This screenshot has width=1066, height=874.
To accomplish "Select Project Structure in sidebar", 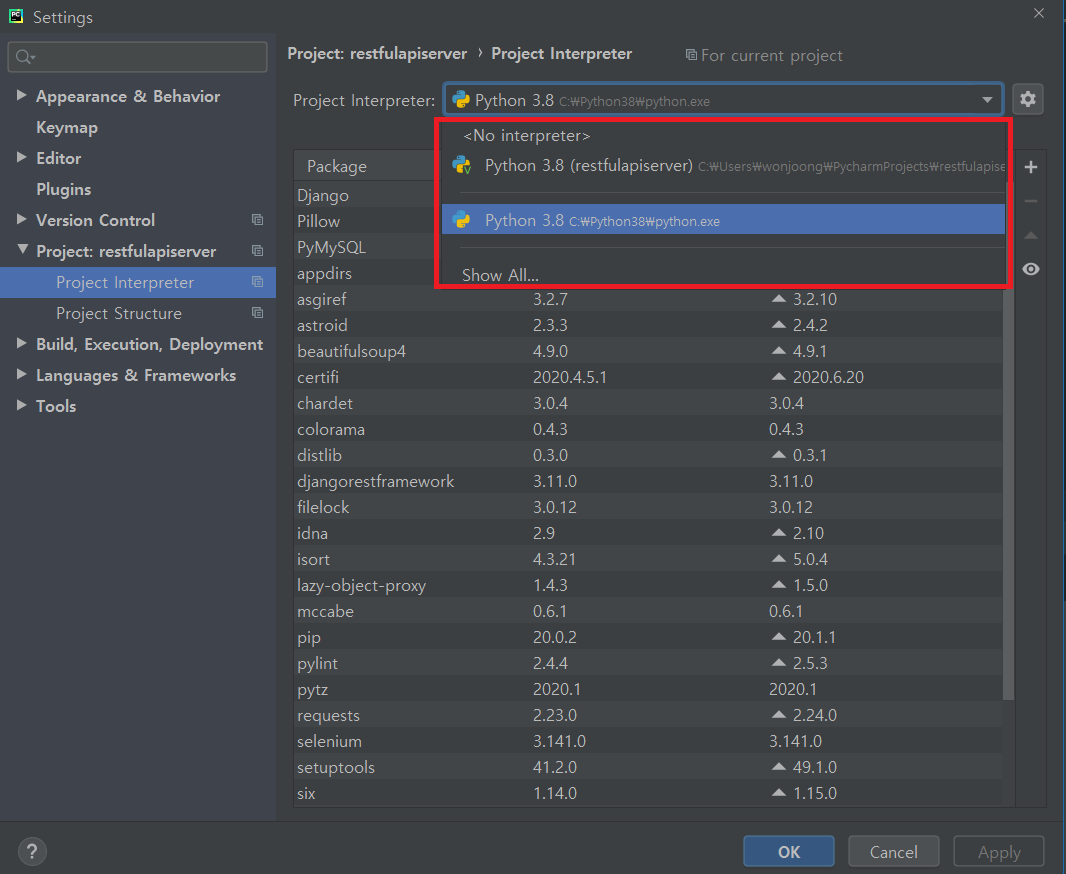I will pyautogui.click(x=137, y=313).
